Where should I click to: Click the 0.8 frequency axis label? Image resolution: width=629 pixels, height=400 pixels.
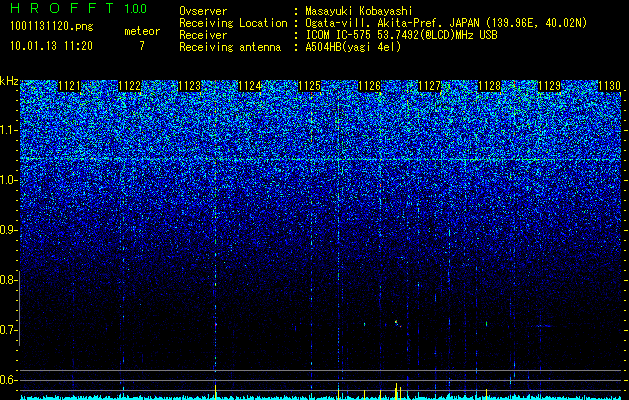click(8, 280)
